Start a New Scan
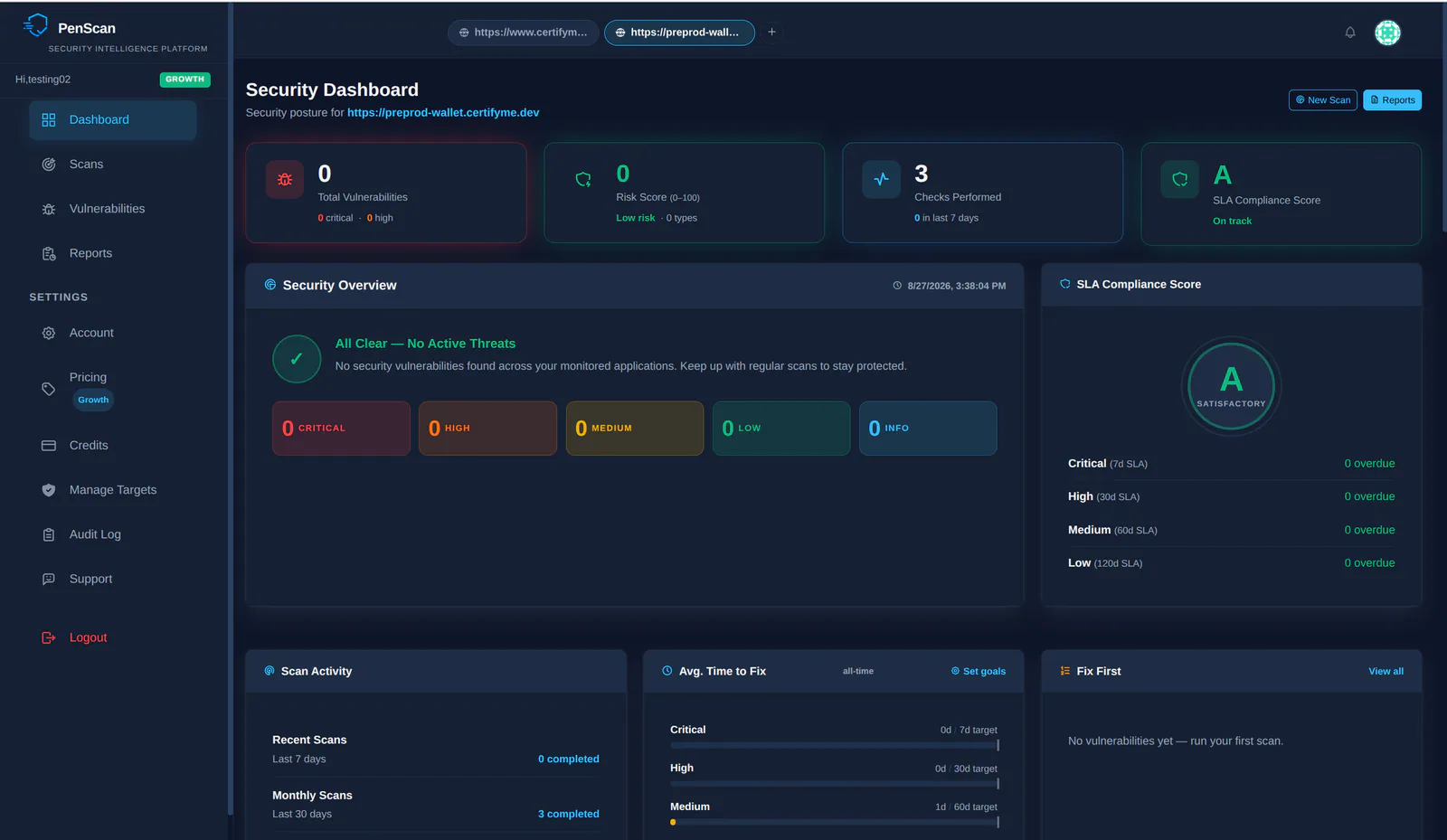Image resolution: width=1447 pixels, height=840 pixels. [x=1323, y=100]
